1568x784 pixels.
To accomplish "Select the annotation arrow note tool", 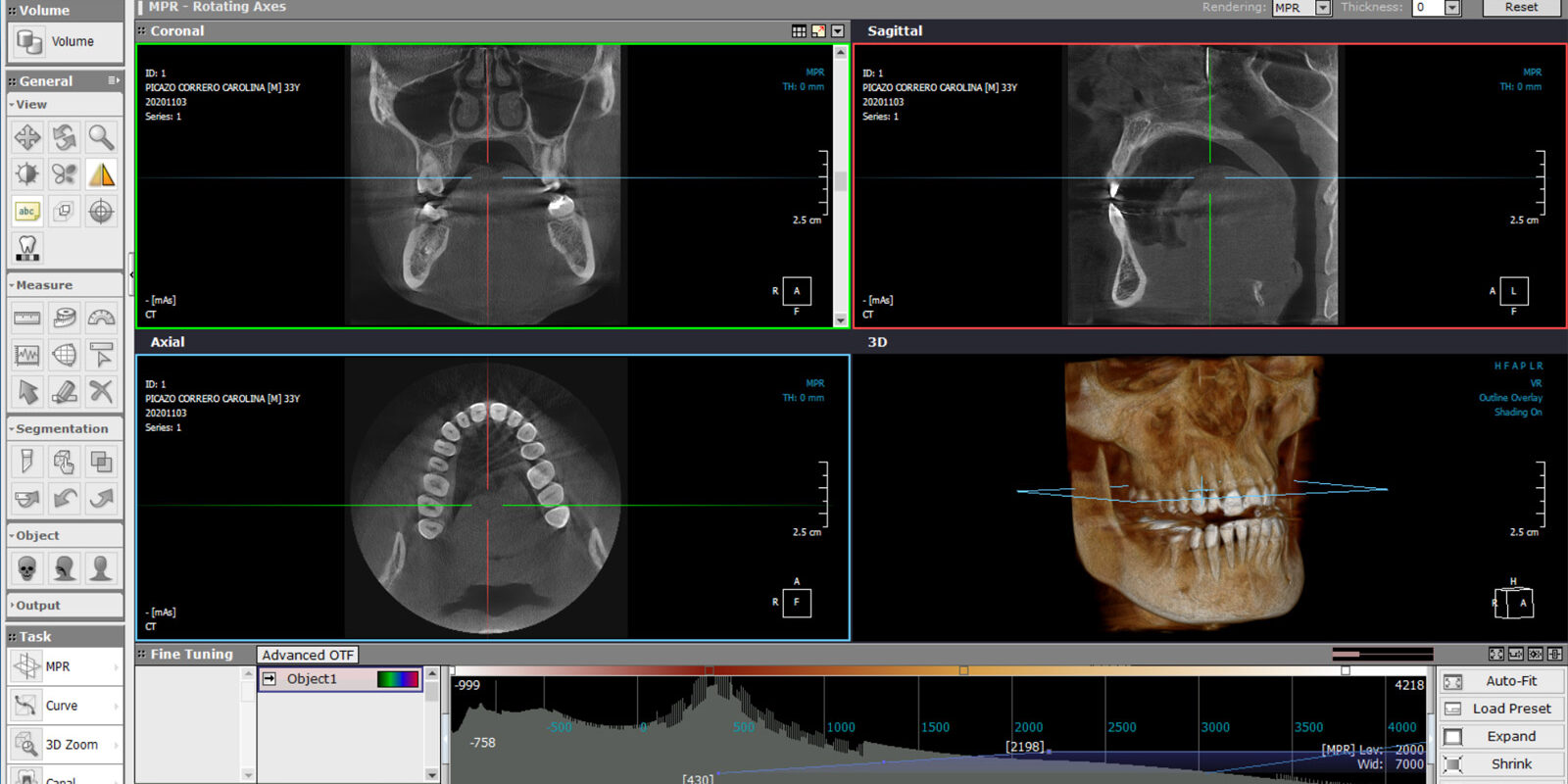I will pyautogui.click(x=102, y=355).
